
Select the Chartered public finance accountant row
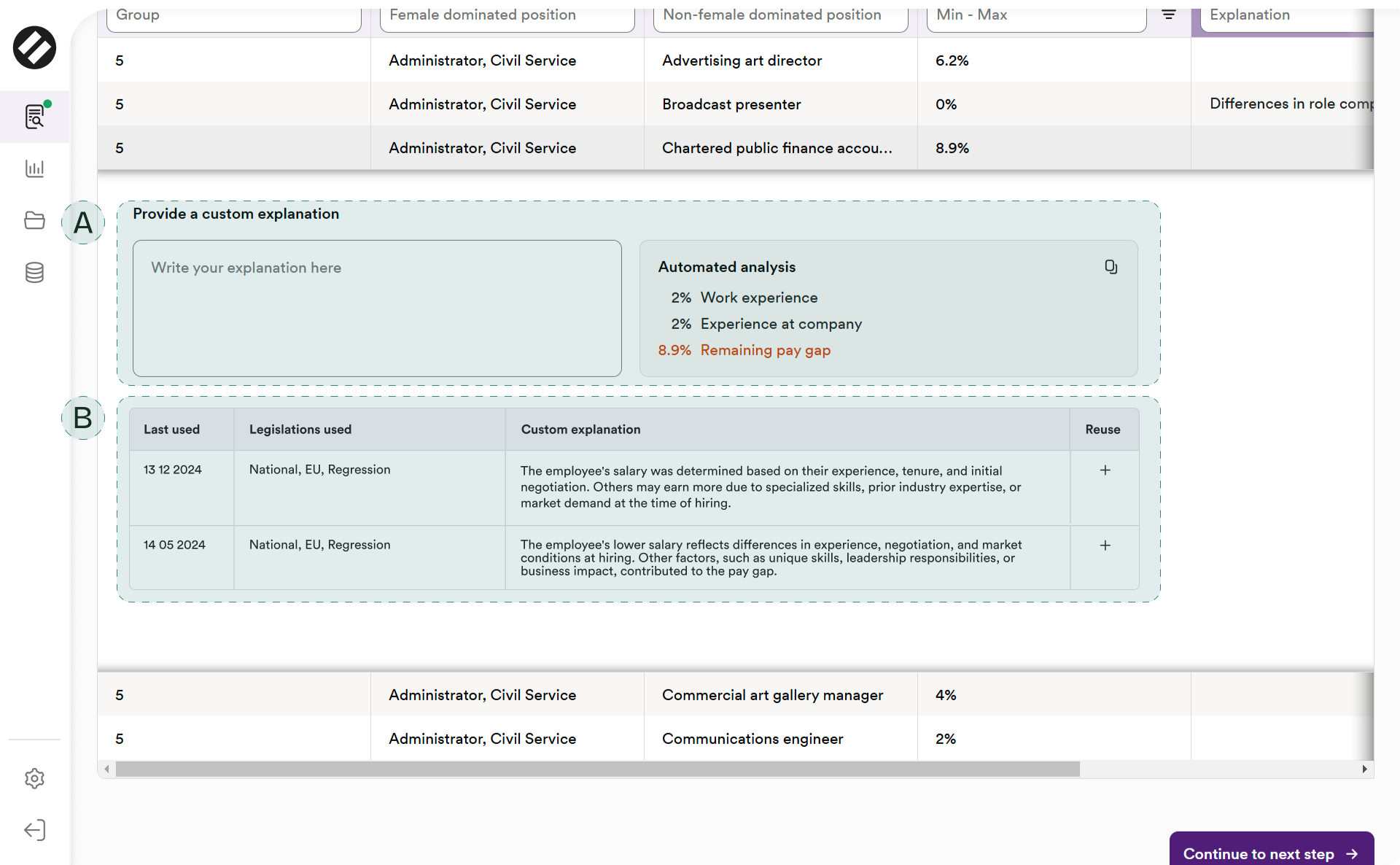pos(776,148)
